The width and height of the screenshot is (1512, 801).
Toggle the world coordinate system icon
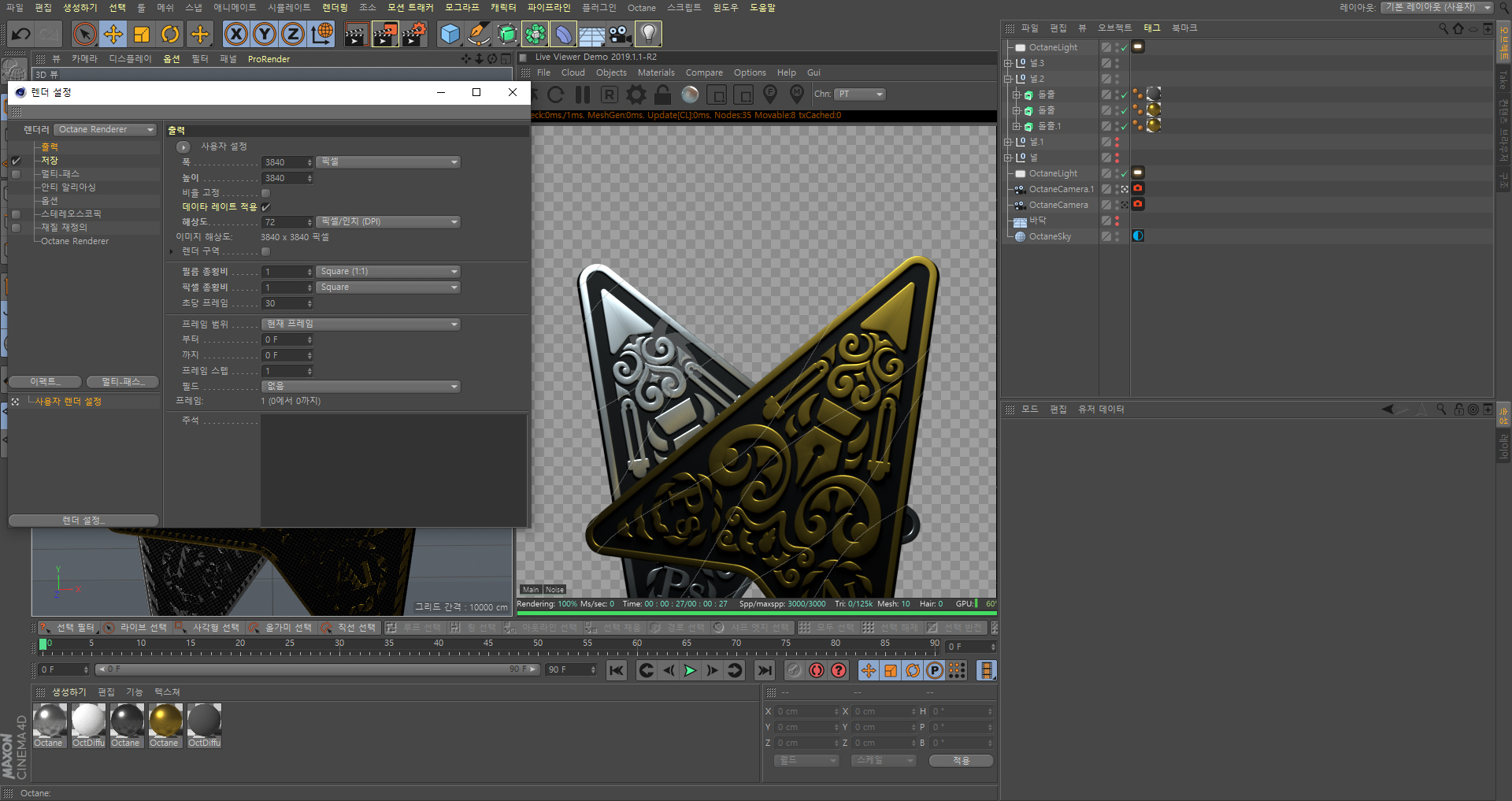322,34
